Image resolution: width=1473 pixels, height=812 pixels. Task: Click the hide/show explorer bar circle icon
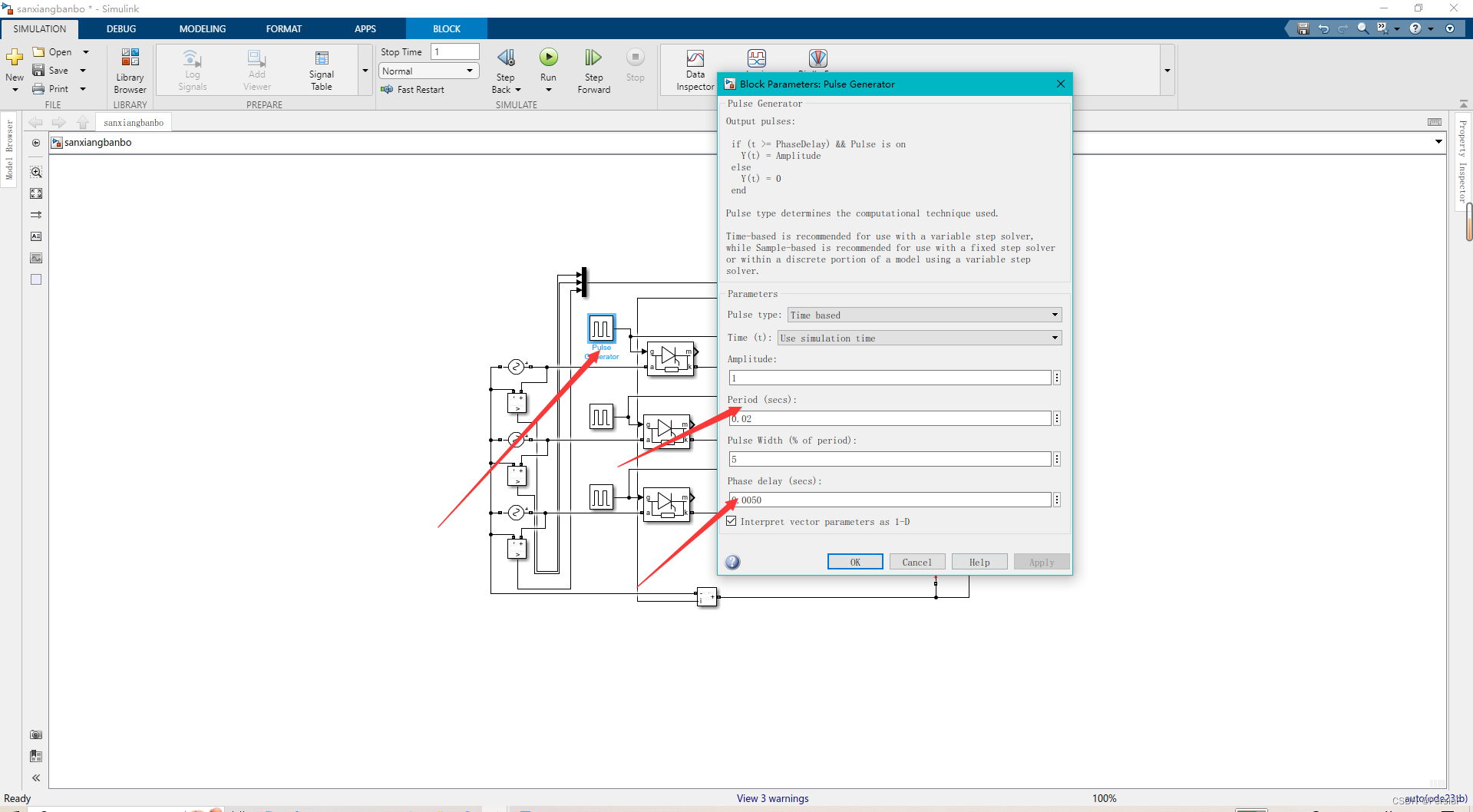36,143
